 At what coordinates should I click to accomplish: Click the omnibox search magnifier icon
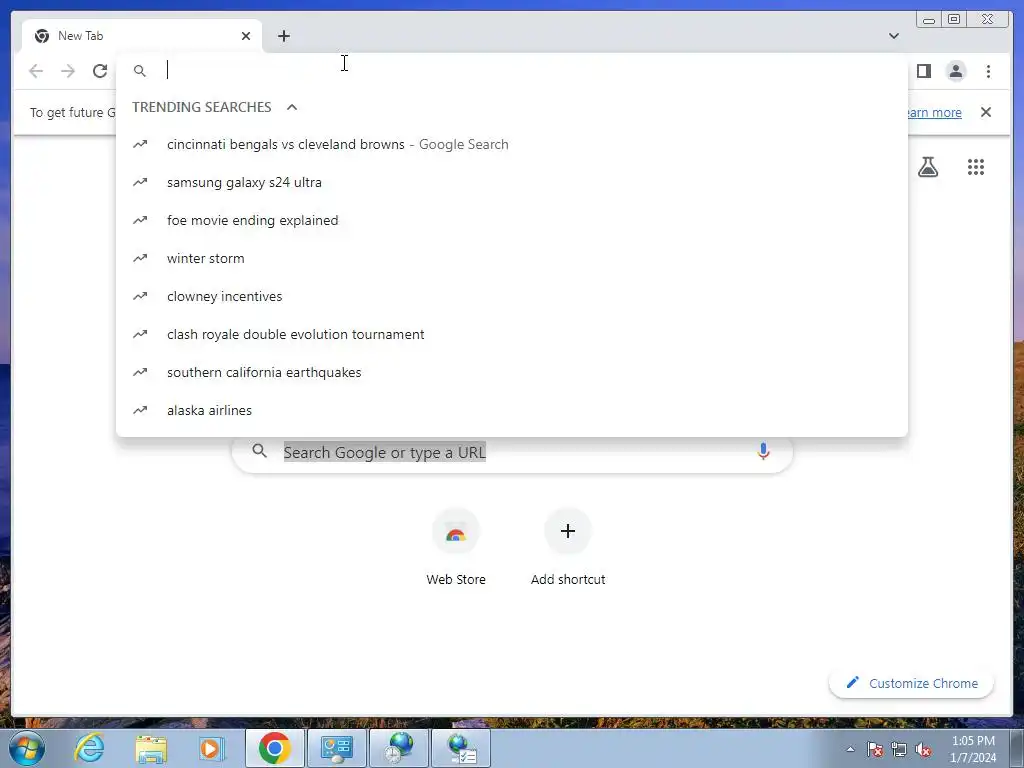(x=140, y=71)
